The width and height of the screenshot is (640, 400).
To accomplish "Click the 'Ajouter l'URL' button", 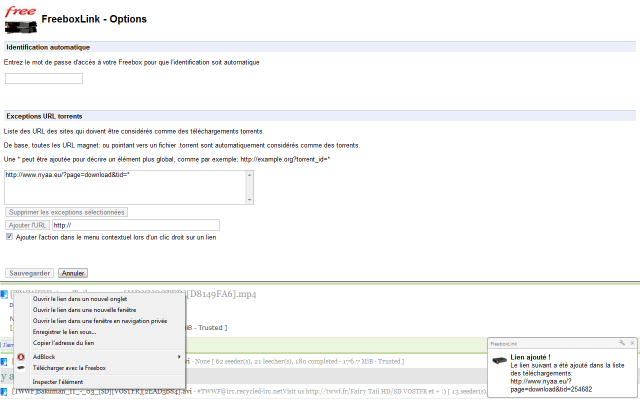I will pyautogui.click(x=27, y=225).
